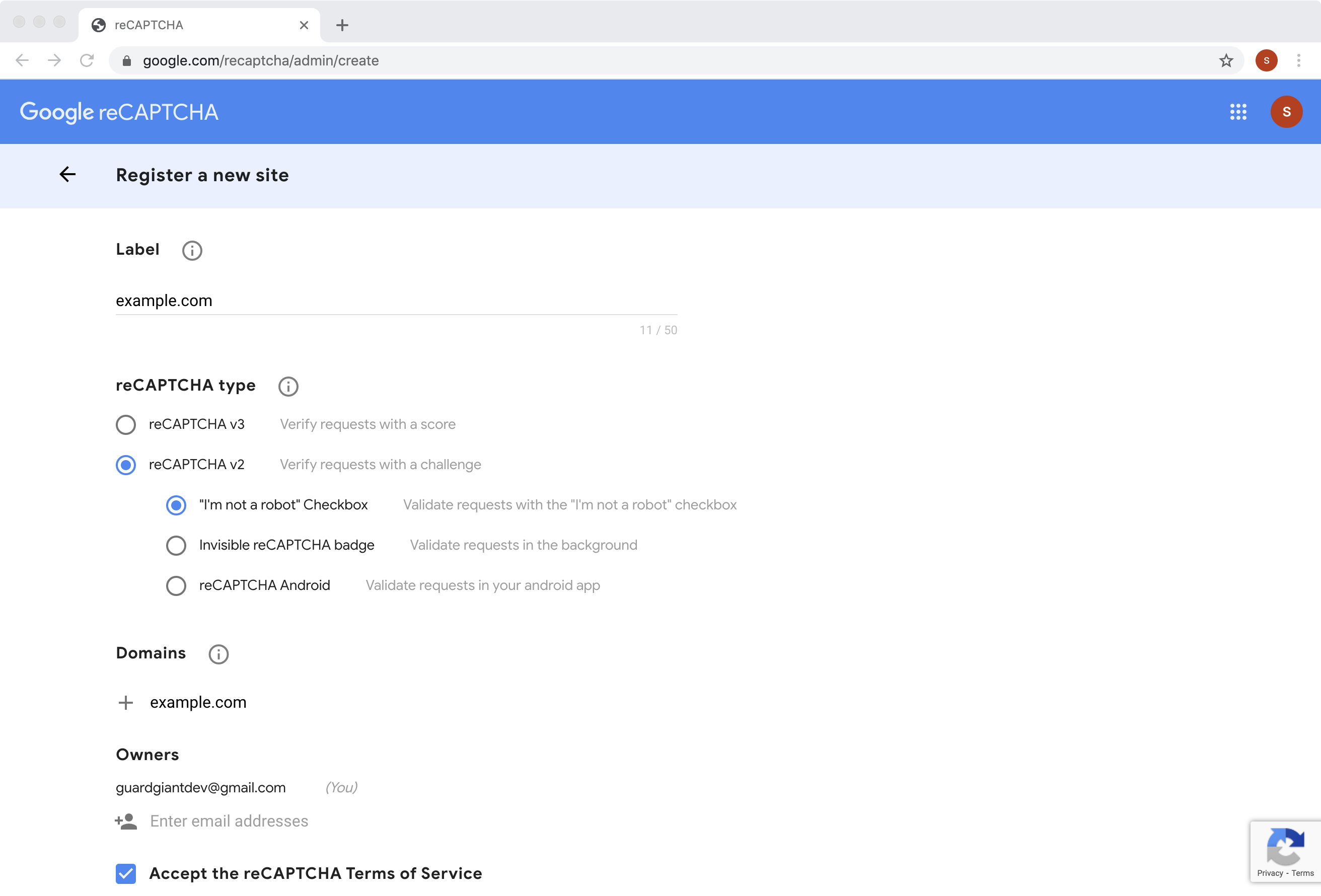Click the (You) owner label
This screenshot has height=896, width=1321.
[341, 787]
